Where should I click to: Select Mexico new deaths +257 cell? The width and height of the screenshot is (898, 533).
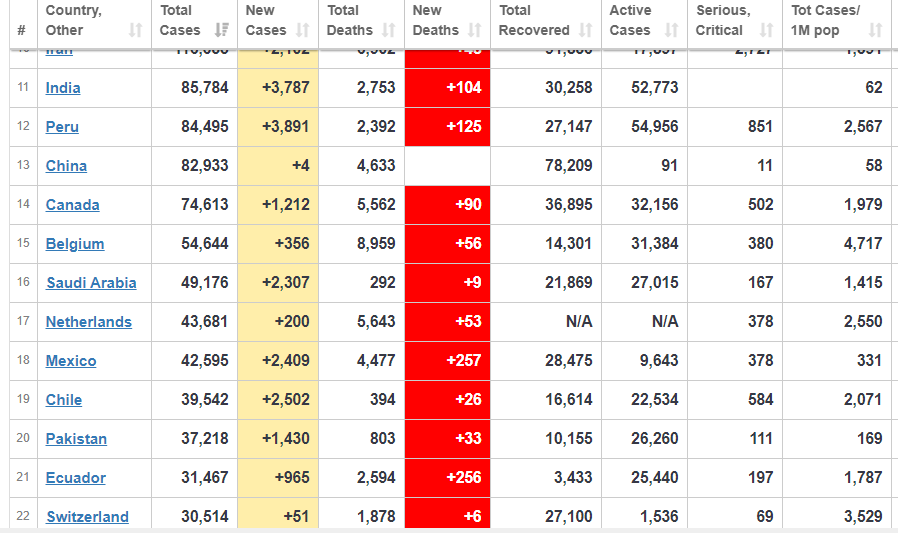pyautogui.click(x=447, y=360)
